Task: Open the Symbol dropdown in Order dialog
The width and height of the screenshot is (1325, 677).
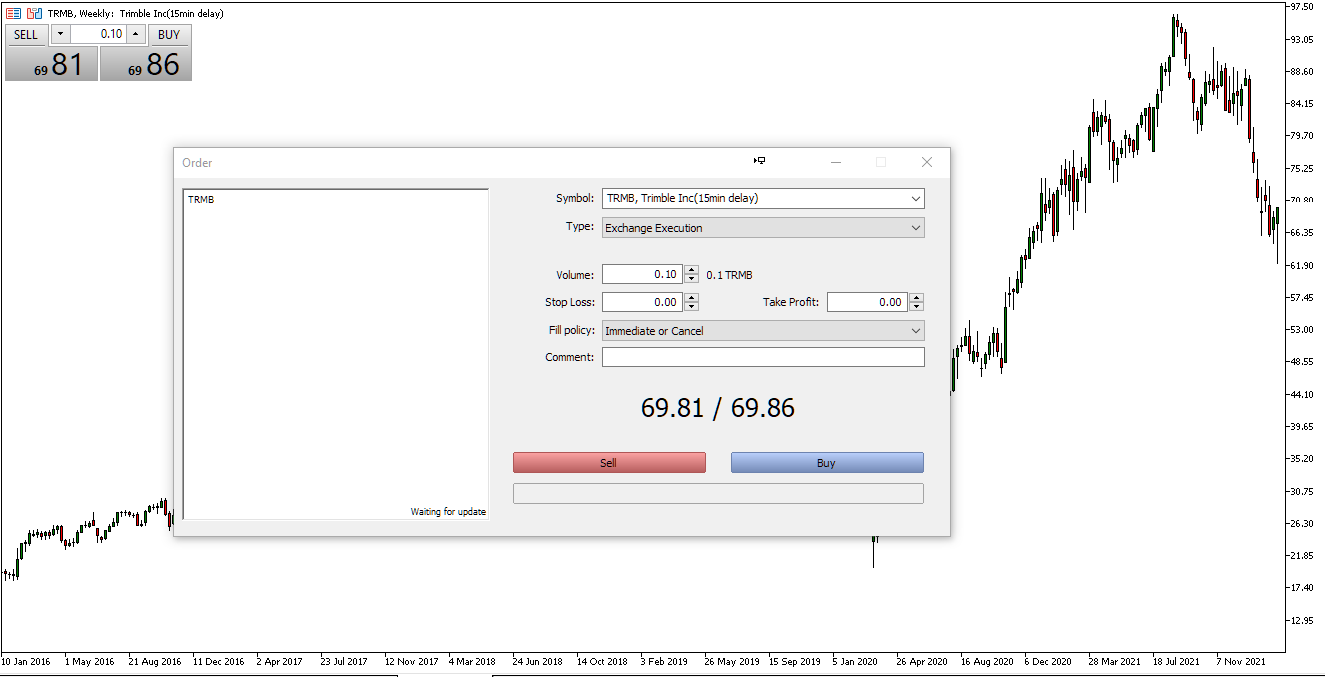Action: (x=763, y=198)
